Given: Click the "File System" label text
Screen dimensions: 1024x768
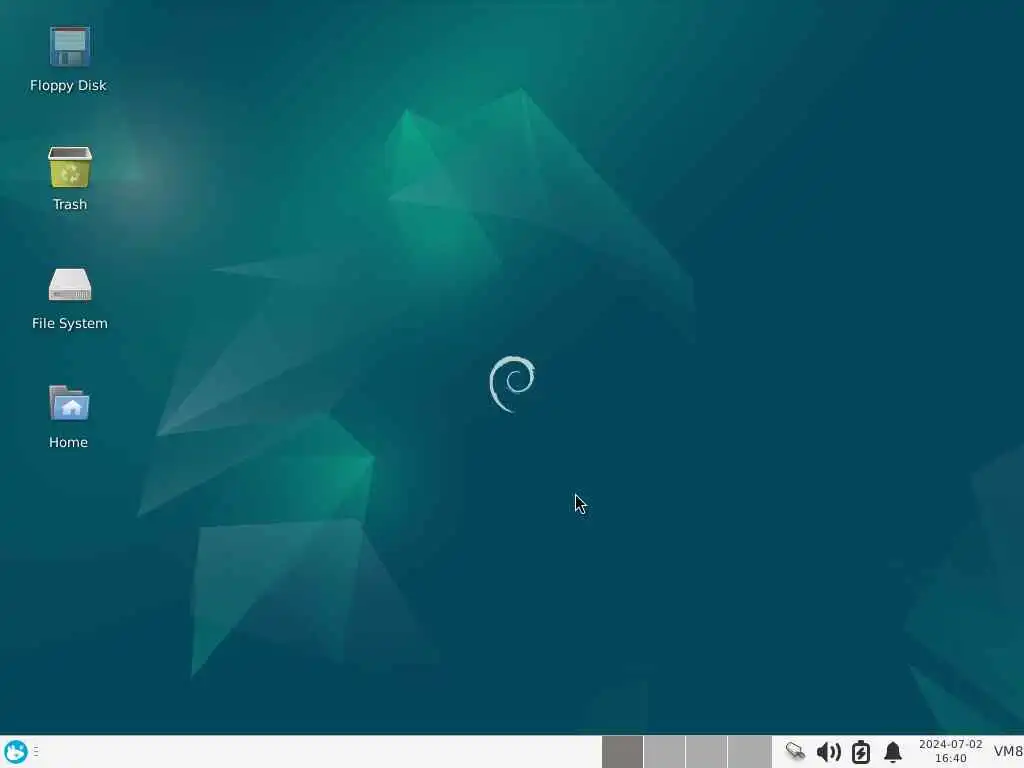Looking at the screenshot, I should [x=70, y=323].
